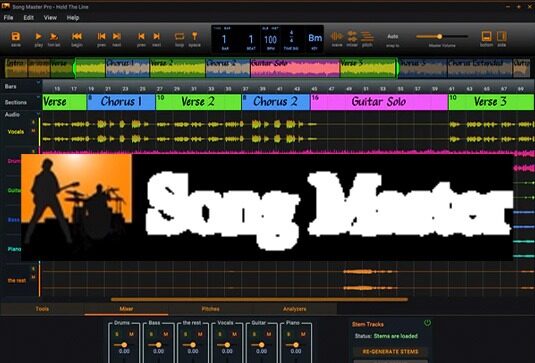The width and height of the screenshot is (535, 363).
Task: Click the space marker icon
Action: coord(194,36)
